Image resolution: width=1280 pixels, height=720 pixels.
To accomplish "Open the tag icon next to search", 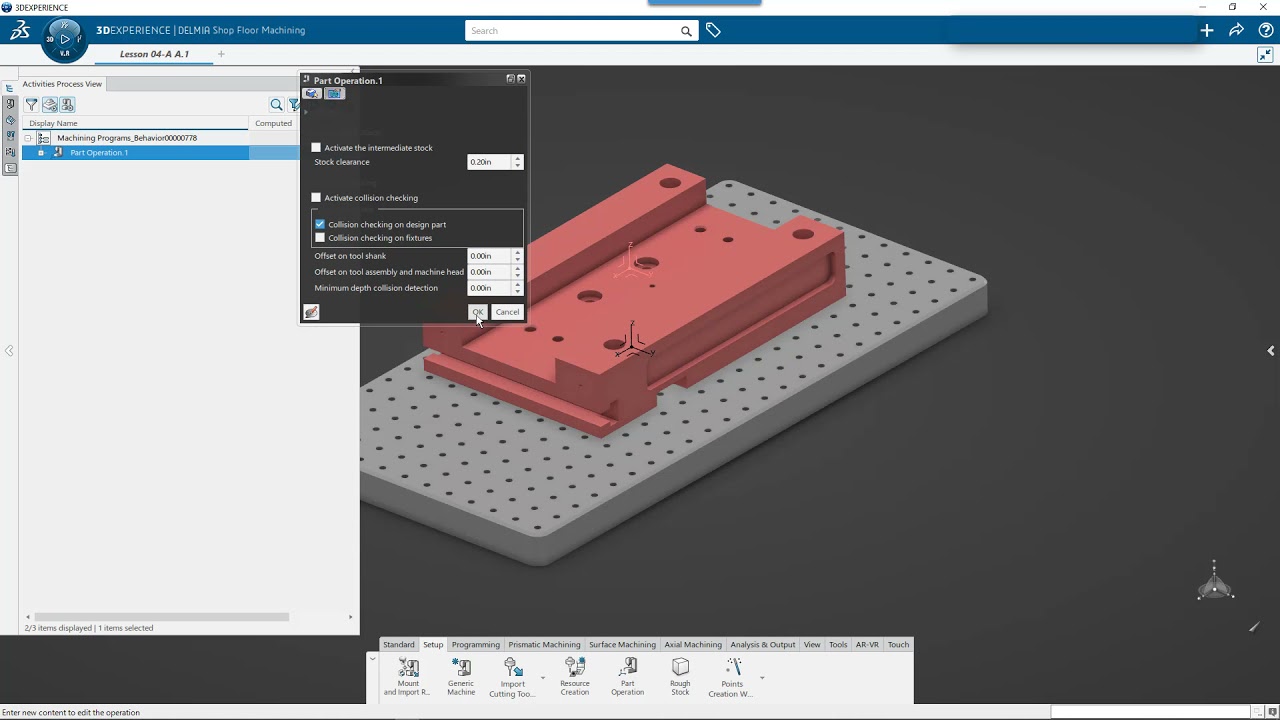I will [713, 30].
